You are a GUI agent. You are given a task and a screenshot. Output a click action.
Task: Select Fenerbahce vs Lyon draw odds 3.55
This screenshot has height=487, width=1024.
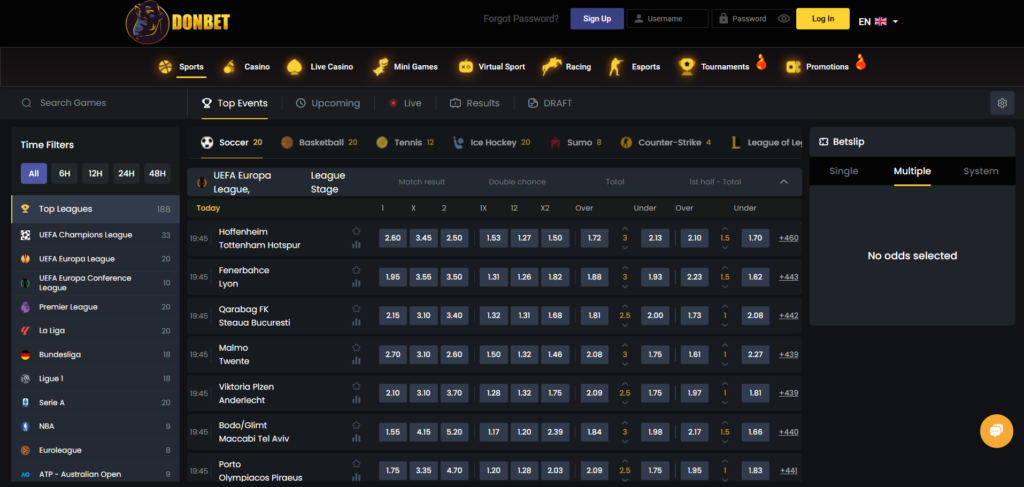423,277
